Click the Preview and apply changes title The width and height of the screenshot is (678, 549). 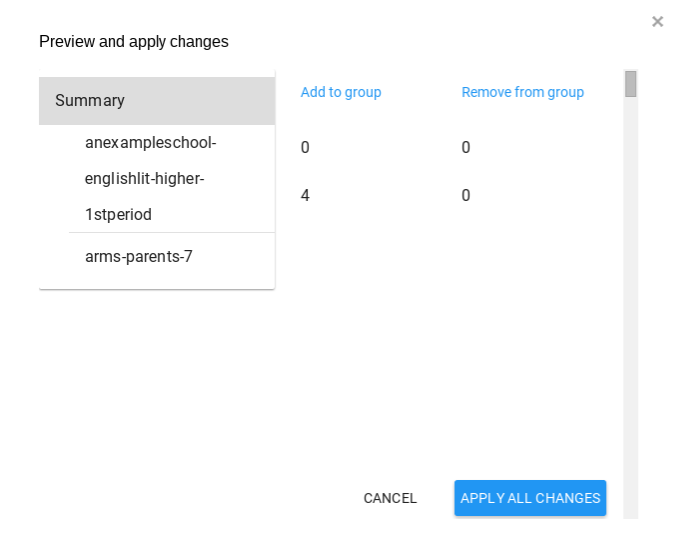[134, 42]
